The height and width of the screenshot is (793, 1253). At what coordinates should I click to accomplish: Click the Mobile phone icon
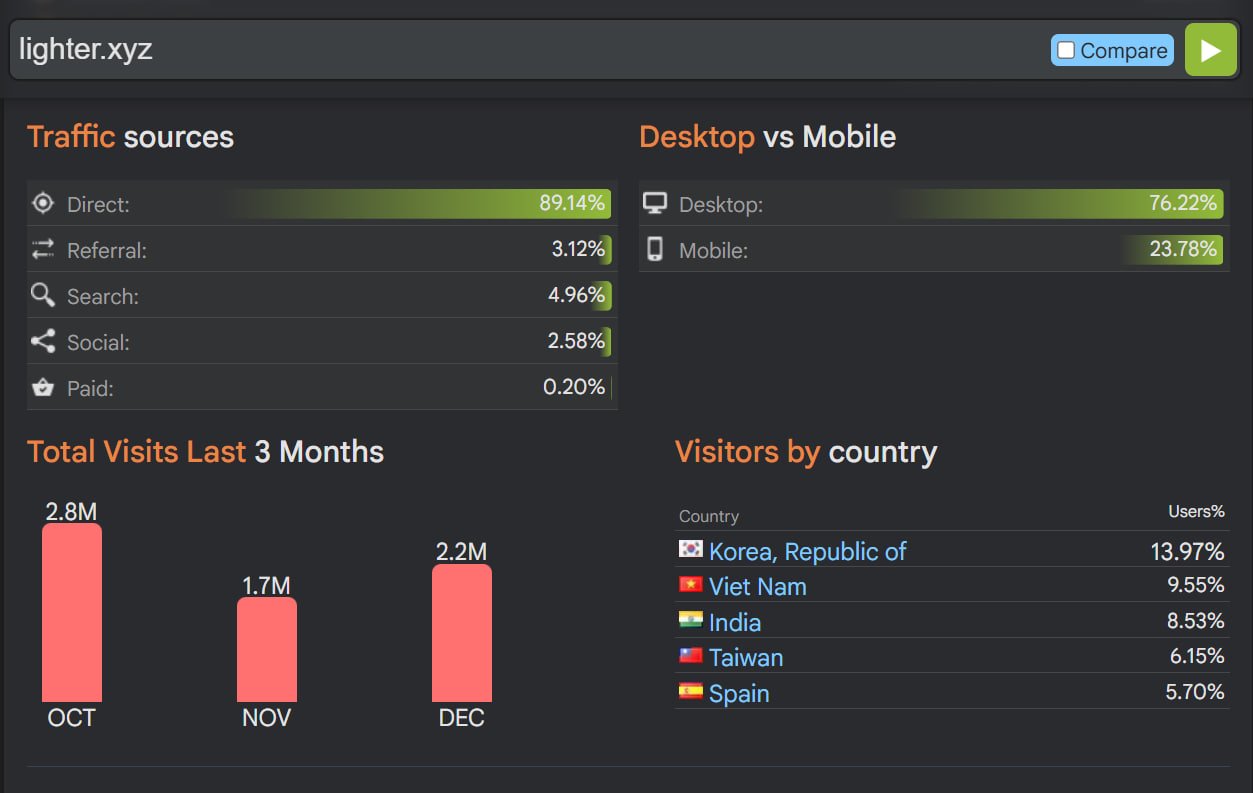pos(655,250)
